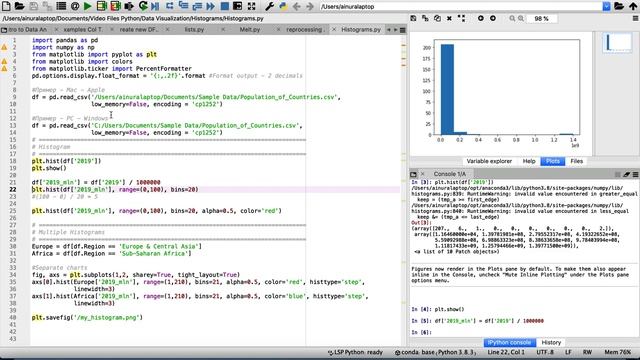Create a new file from the toolbar

[x=7, y=6]
